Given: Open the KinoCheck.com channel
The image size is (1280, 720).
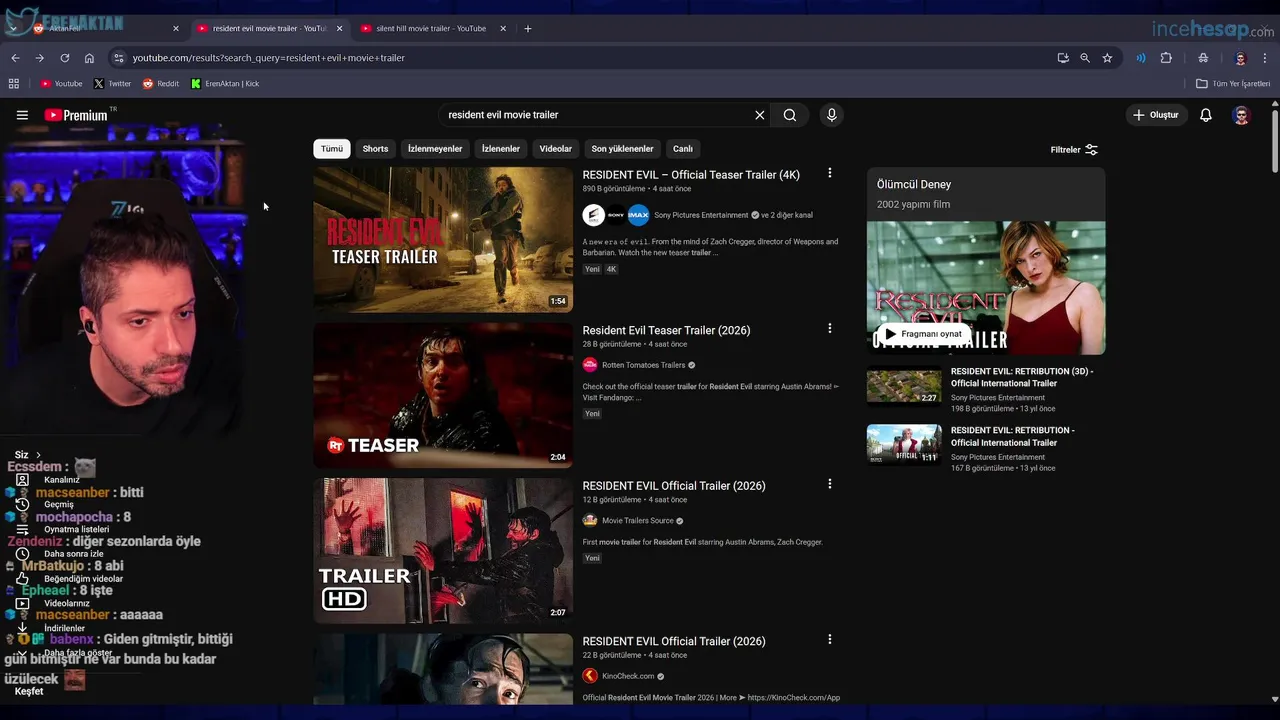Looking at the screenshot, I should pos(628,676).
